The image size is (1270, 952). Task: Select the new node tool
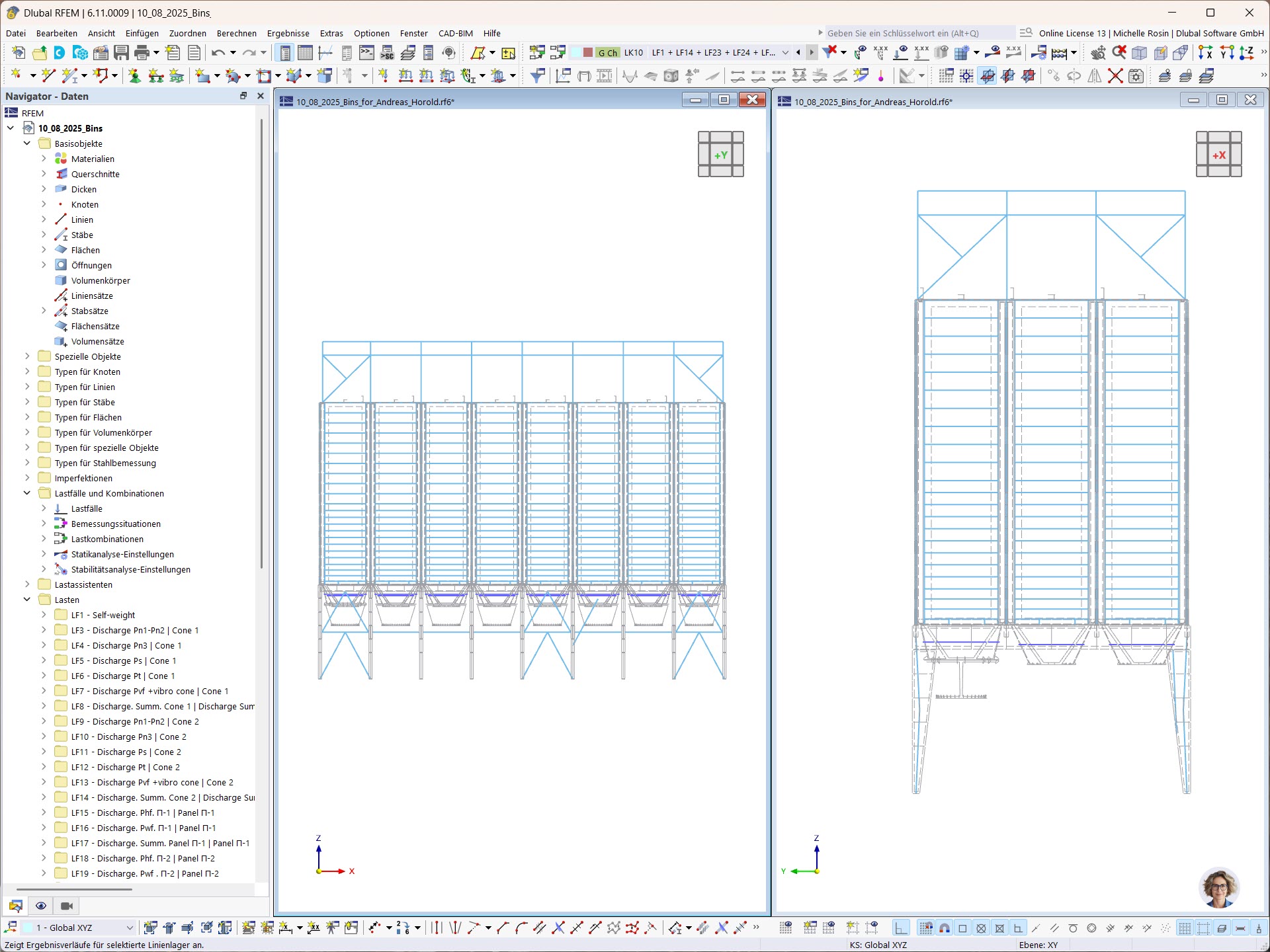pyautogui.click(x=17, y=75)
